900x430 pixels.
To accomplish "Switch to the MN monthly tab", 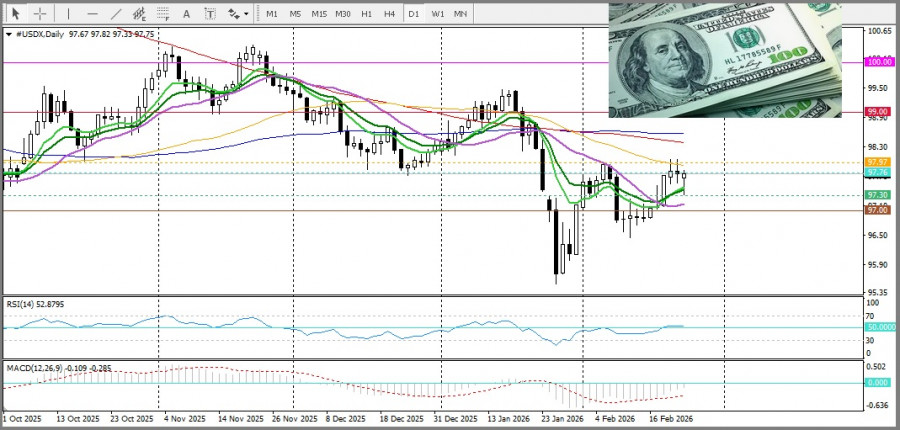I will (461, 14).
